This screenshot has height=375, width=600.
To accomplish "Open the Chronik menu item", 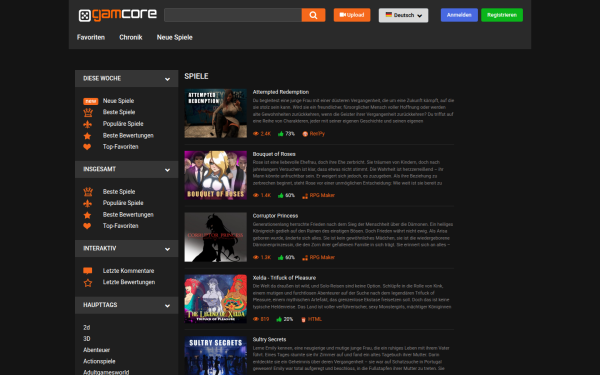I will (131, 37).
